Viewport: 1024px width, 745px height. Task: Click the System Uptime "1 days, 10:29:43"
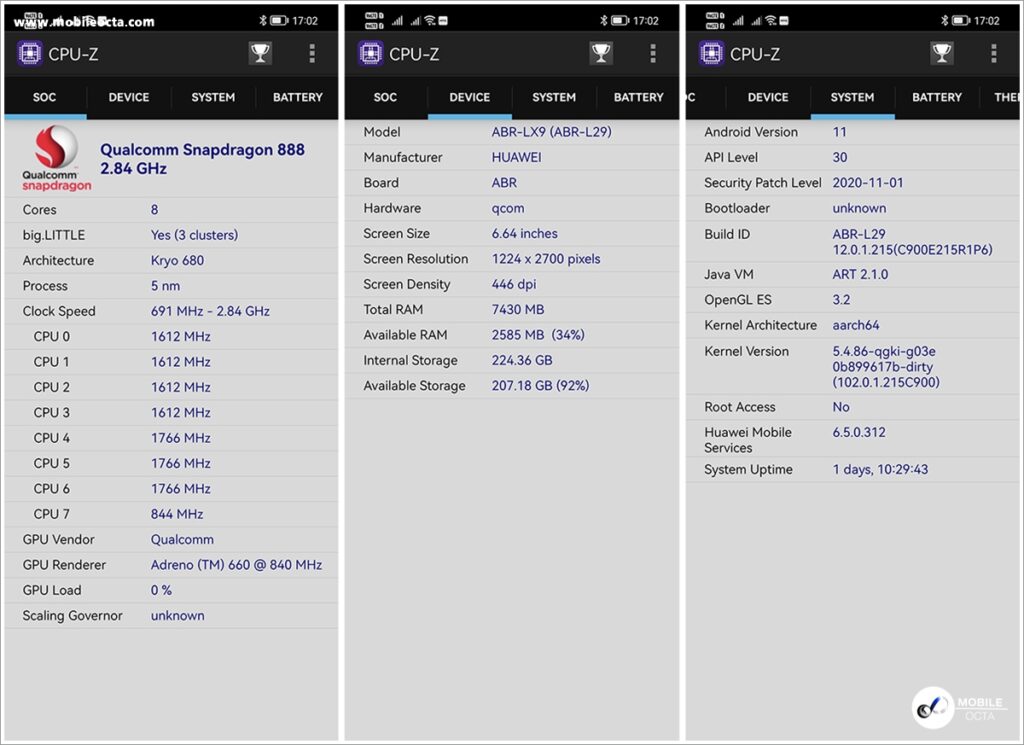[x=880, y=469]
